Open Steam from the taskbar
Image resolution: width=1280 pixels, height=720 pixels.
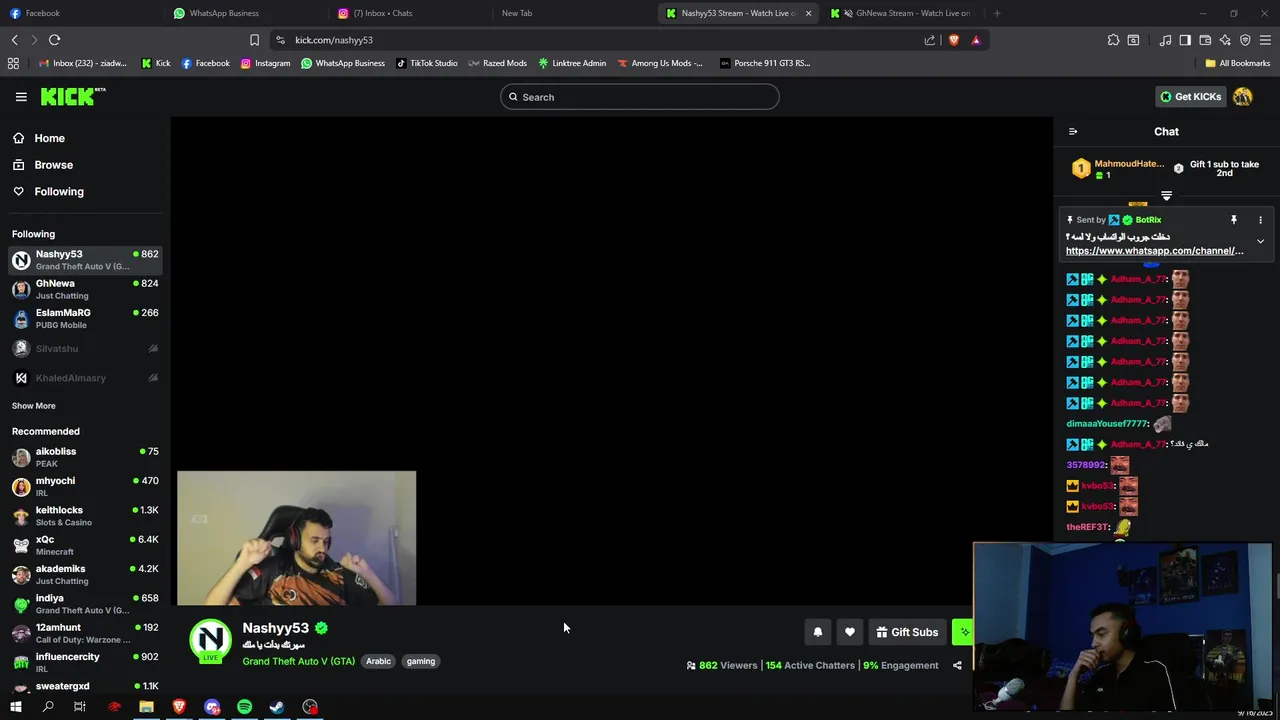tap(277, 707)
